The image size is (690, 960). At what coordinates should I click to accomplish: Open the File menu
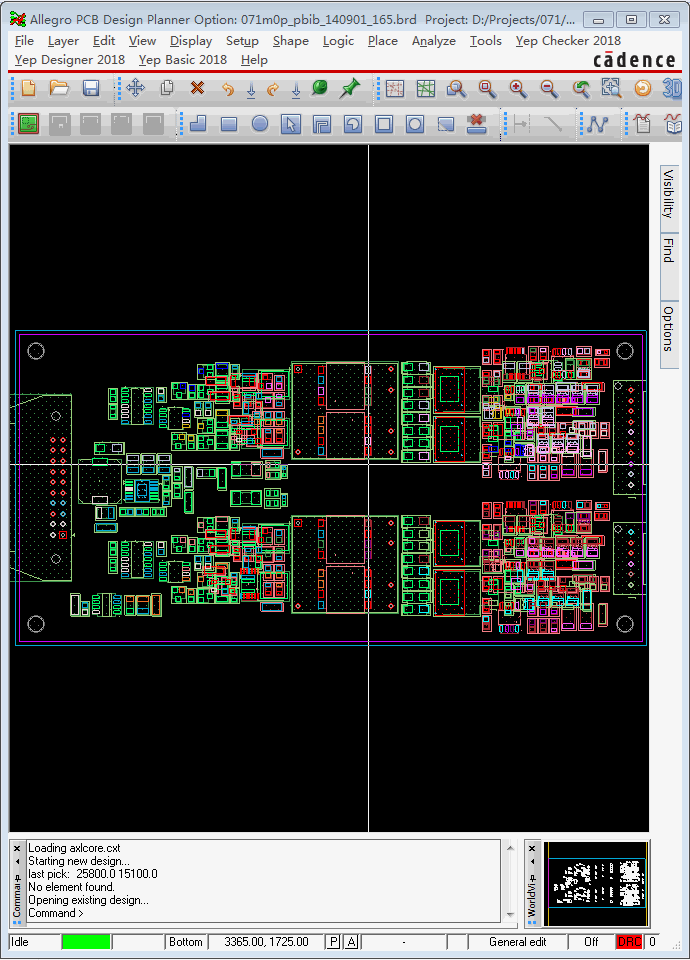[24, 41]
